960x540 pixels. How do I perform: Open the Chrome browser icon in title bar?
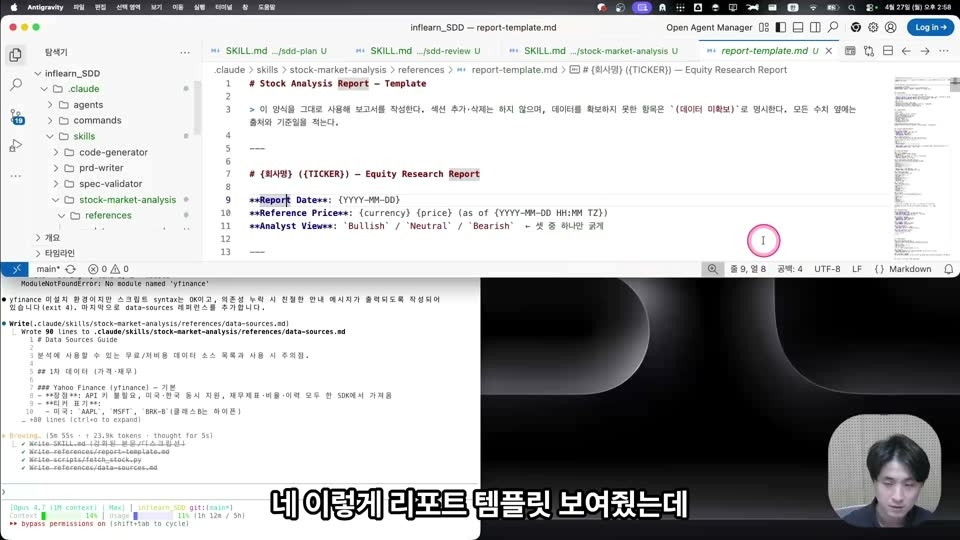[855, 28]
